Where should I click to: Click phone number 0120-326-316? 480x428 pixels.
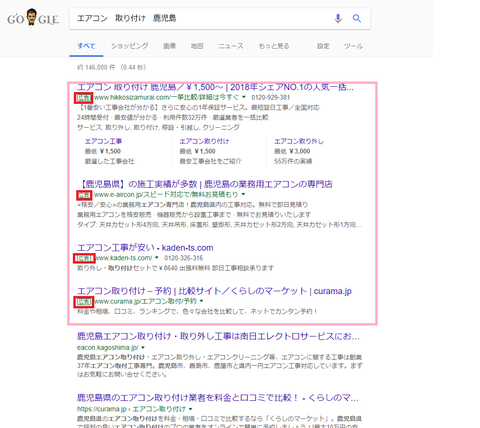(184, 258)
